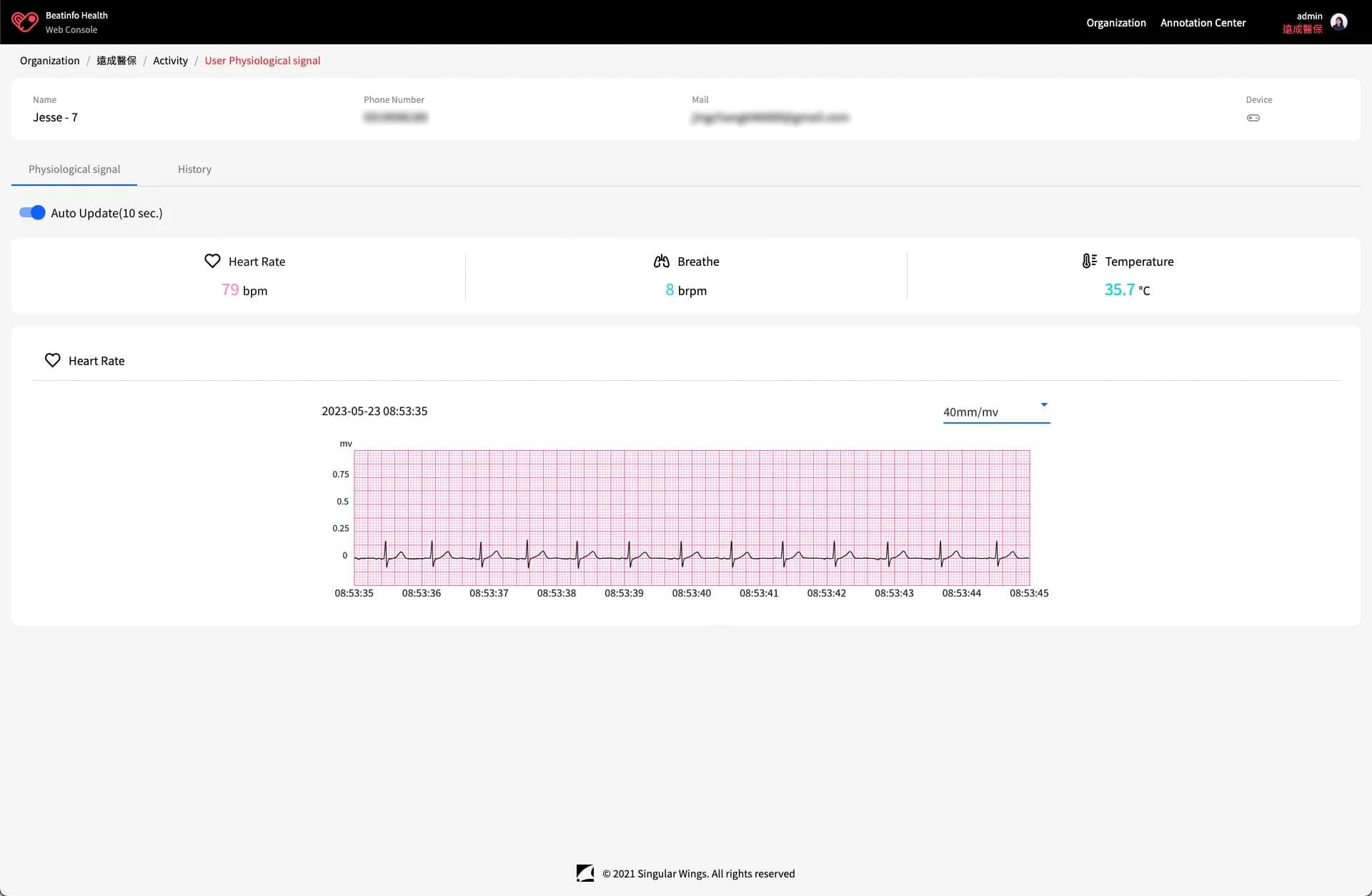Click the heart icon in ECG section header
The image size is (1372, 896).
pos(52,360)
